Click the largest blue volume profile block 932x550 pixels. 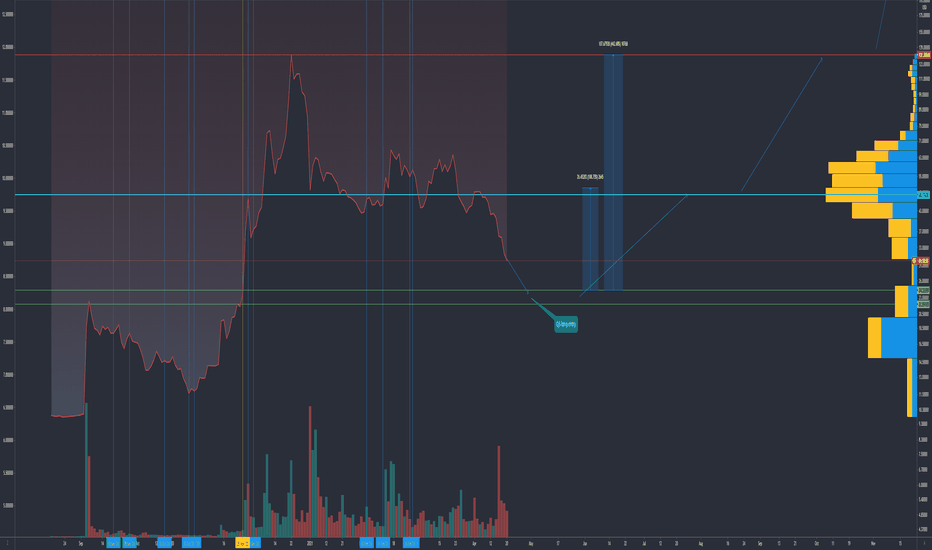click(x=899, y=338)
